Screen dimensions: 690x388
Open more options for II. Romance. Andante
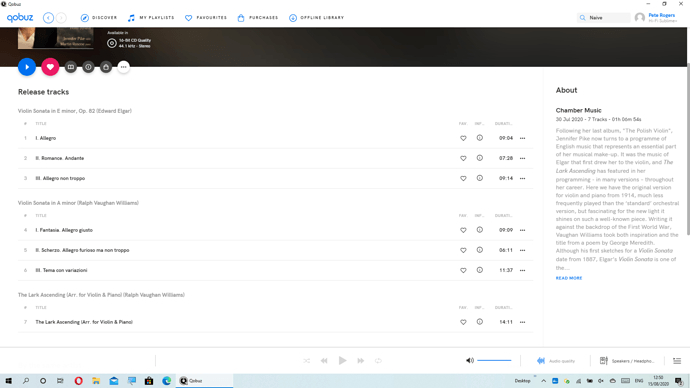tap(522, 158)
